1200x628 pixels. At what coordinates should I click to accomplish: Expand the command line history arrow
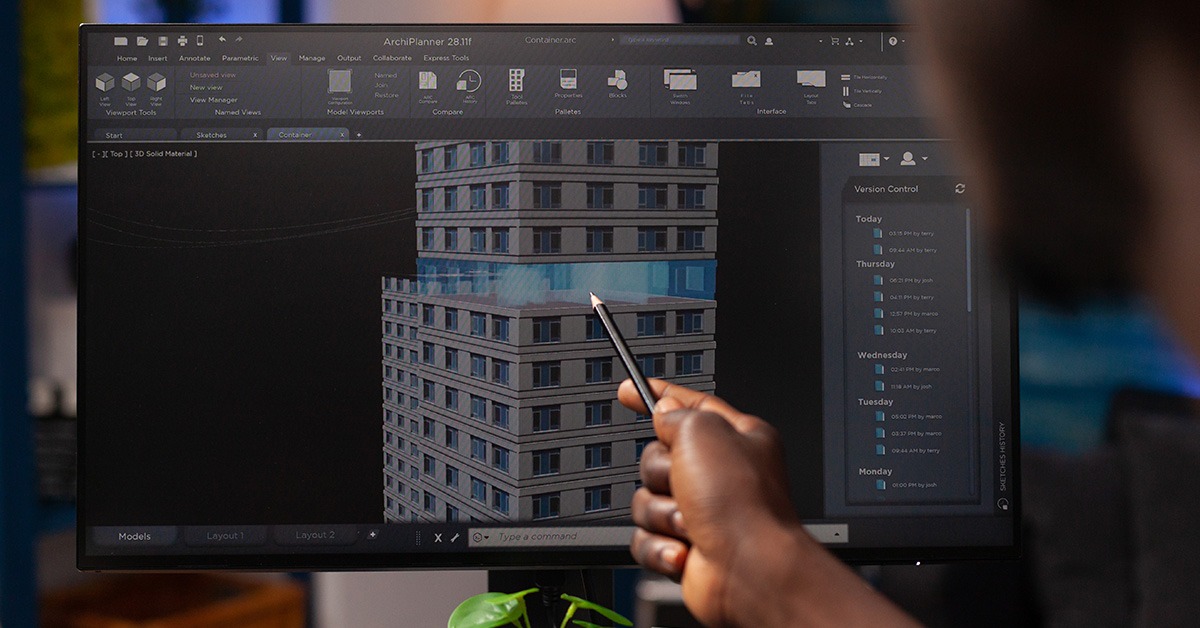tap(836, 535)
